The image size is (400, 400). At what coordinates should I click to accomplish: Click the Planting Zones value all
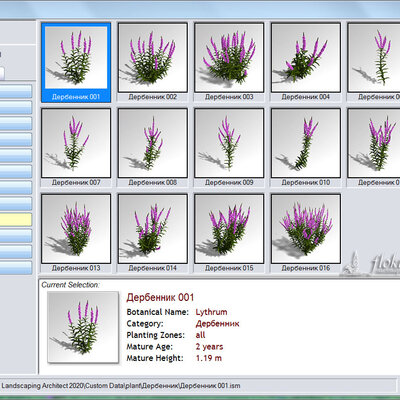(x=200, y=335)
